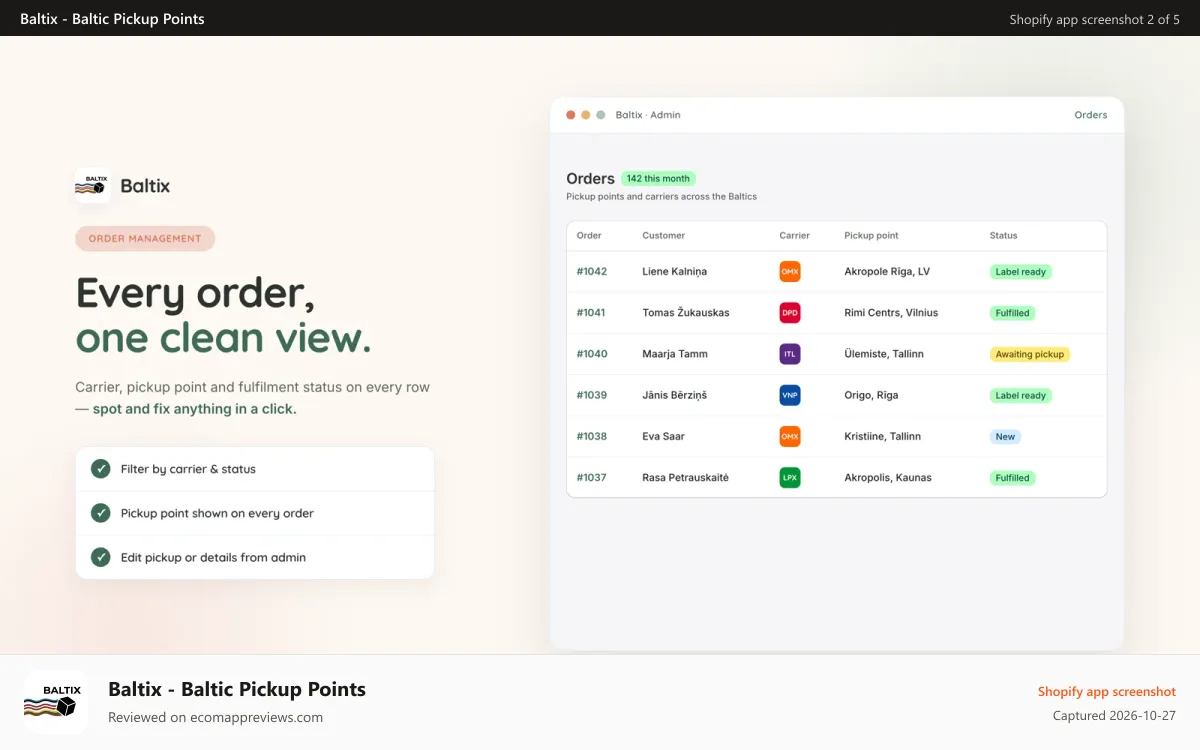
Task: Open order #1040
Action: tap(592, 354)
